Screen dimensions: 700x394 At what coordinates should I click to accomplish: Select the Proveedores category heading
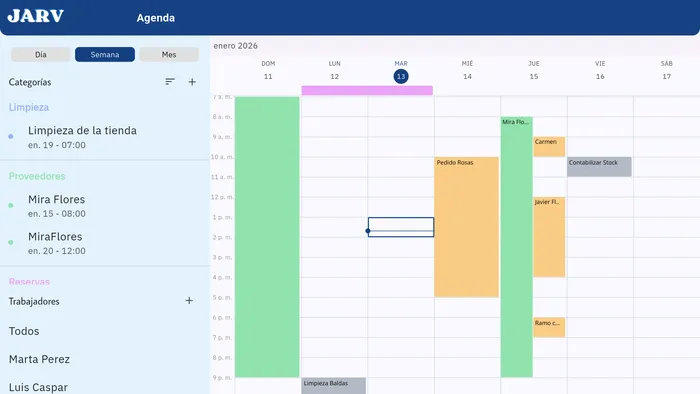point(37,176)
